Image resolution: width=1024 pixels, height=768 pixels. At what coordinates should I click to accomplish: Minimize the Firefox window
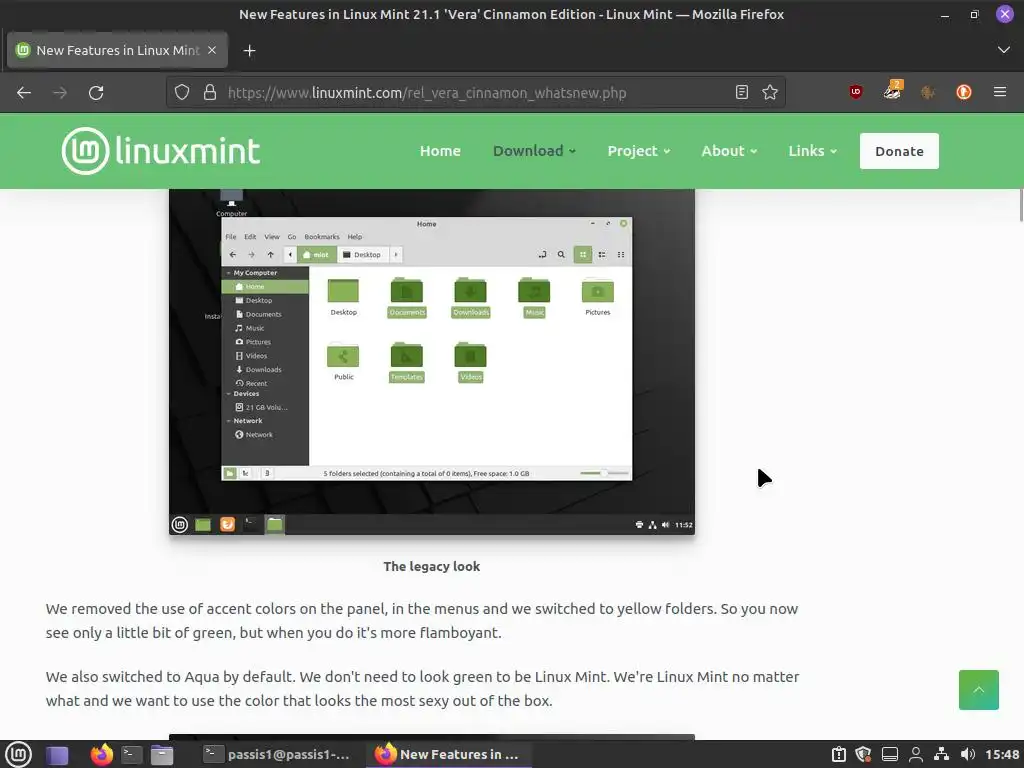944,14
